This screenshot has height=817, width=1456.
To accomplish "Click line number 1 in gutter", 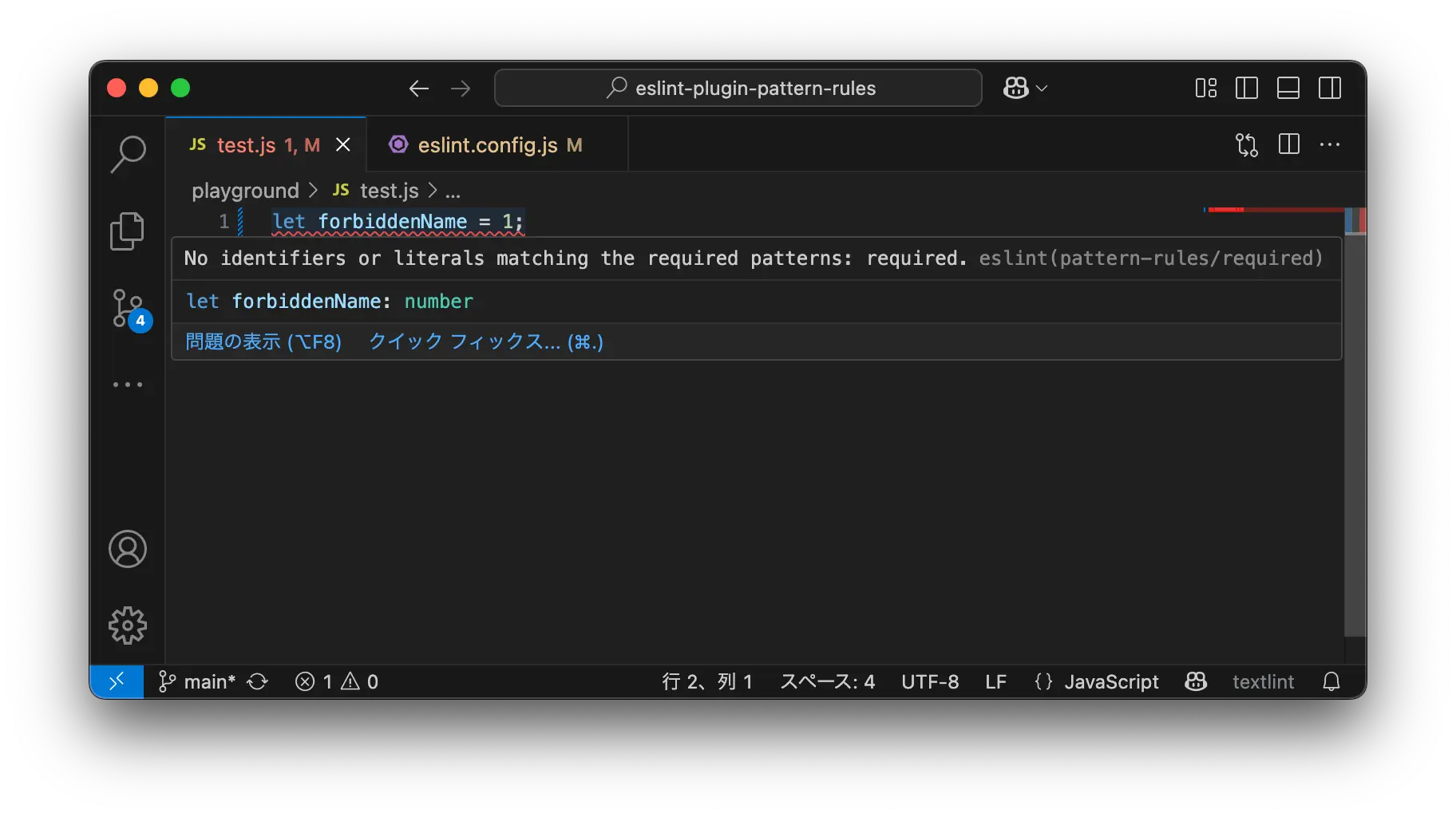I will (x=224, y=221).
